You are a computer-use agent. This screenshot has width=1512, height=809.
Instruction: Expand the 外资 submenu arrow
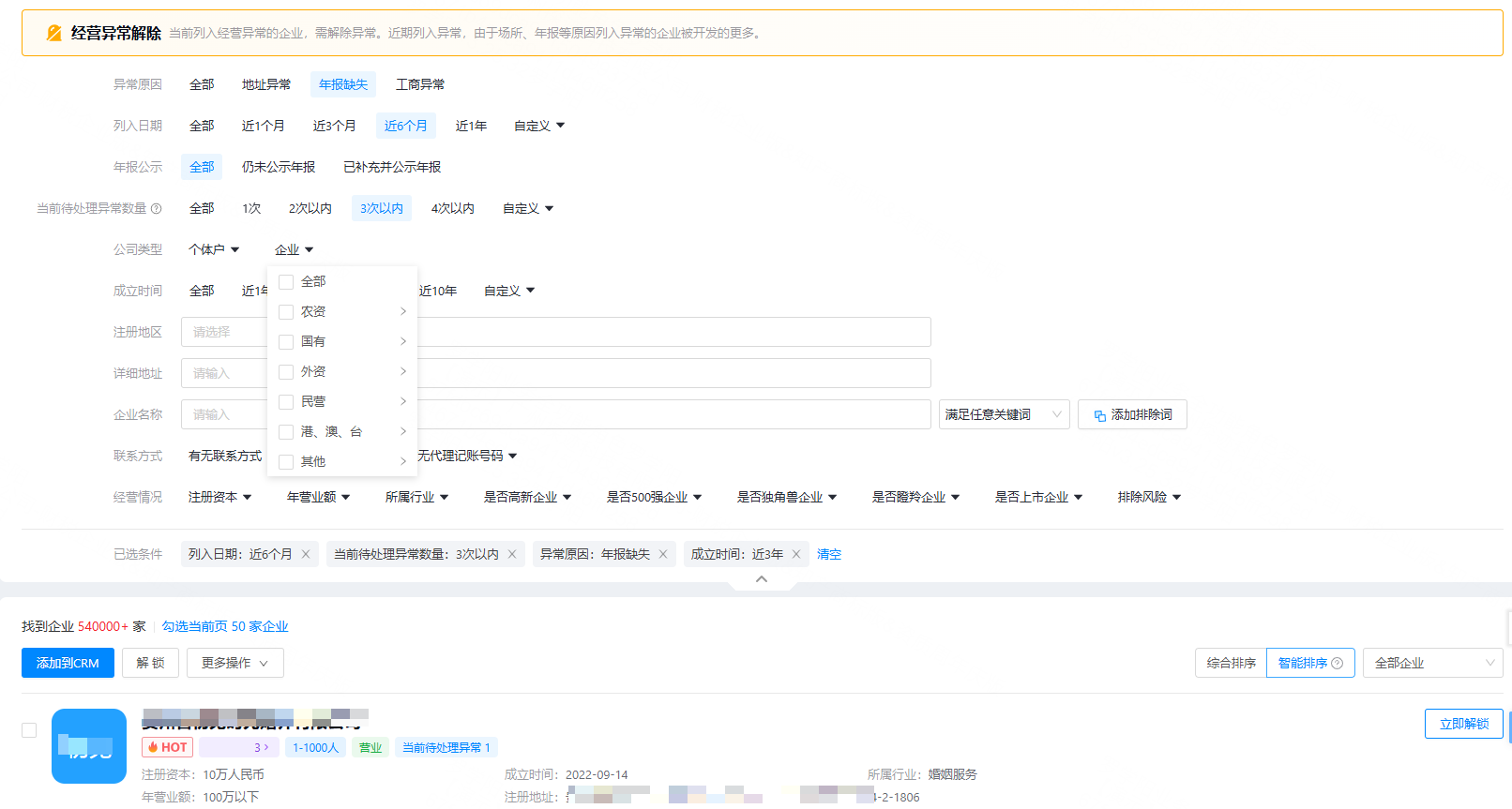click(403, 372)
